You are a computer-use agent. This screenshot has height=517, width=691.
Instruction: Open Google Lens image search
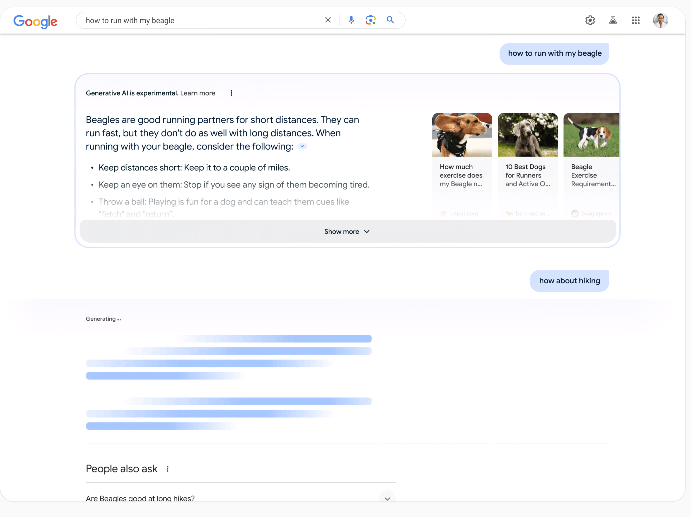(x=370, y=20)
